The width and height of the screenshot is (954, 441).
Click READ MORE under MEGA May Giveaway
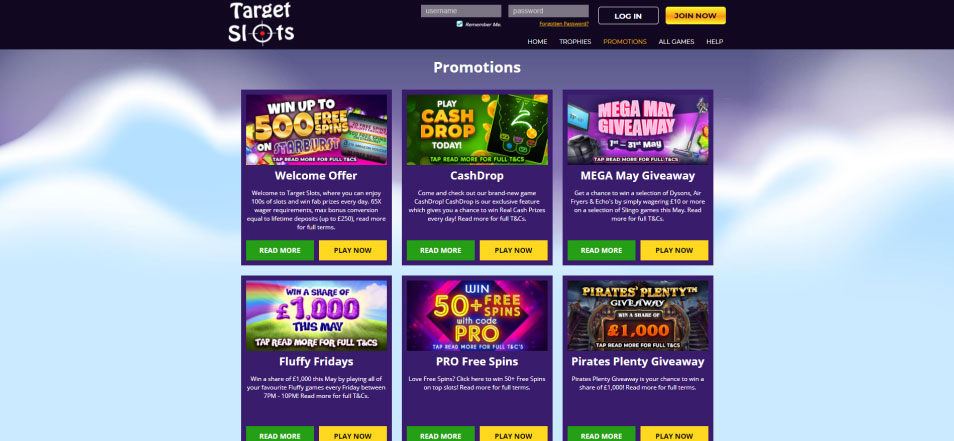pyautogui.click(x=601, y=250)
